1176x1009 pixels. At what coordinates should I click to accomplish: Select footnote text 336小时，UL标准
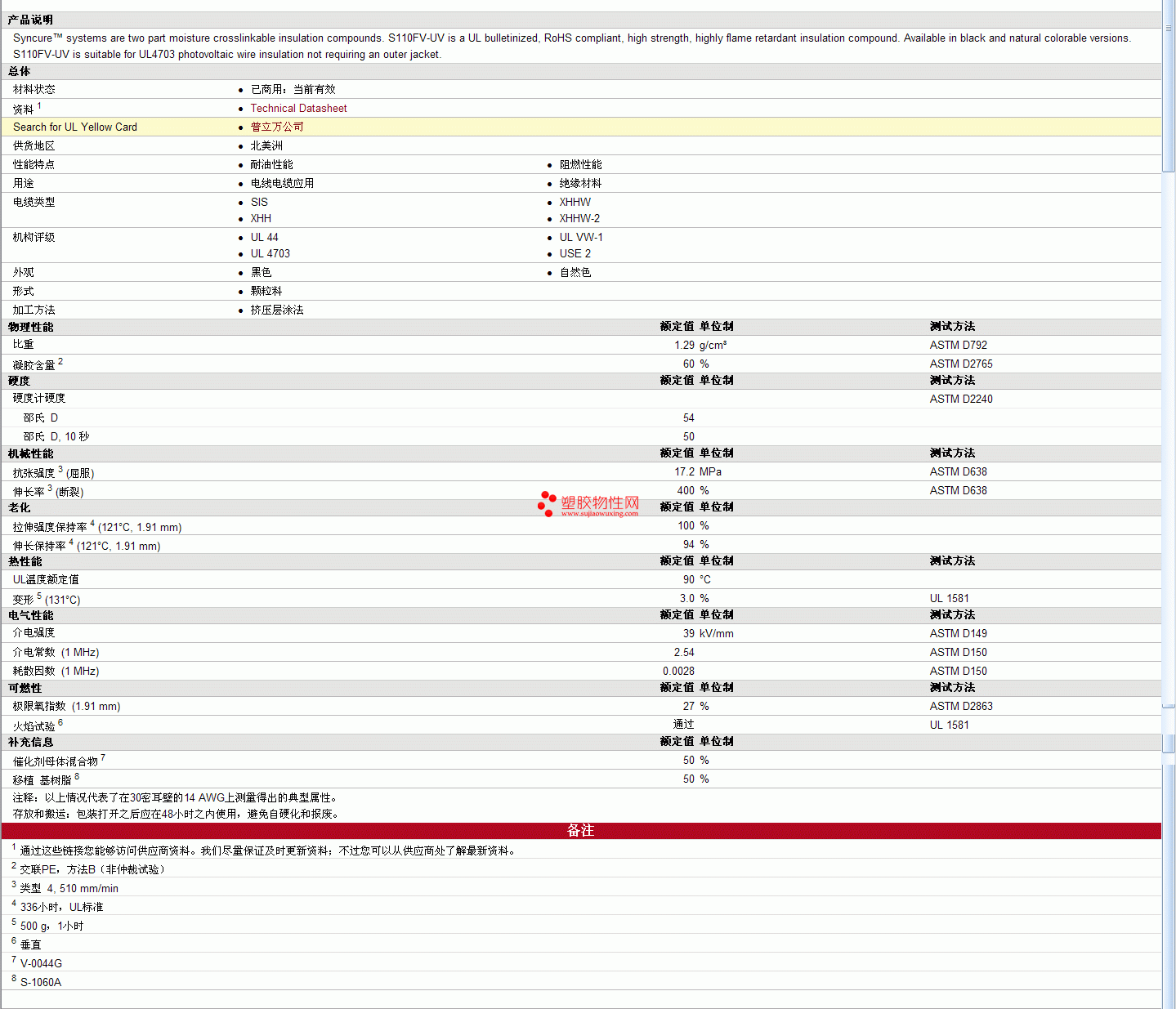(62, 907)
